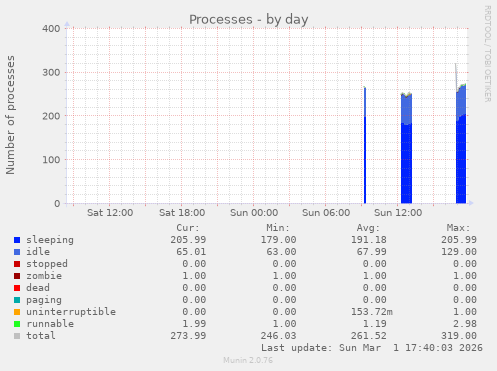Click the 'Number of processes' axis label
The height and width of the screenshot is (371, 497).
(10, 115)
